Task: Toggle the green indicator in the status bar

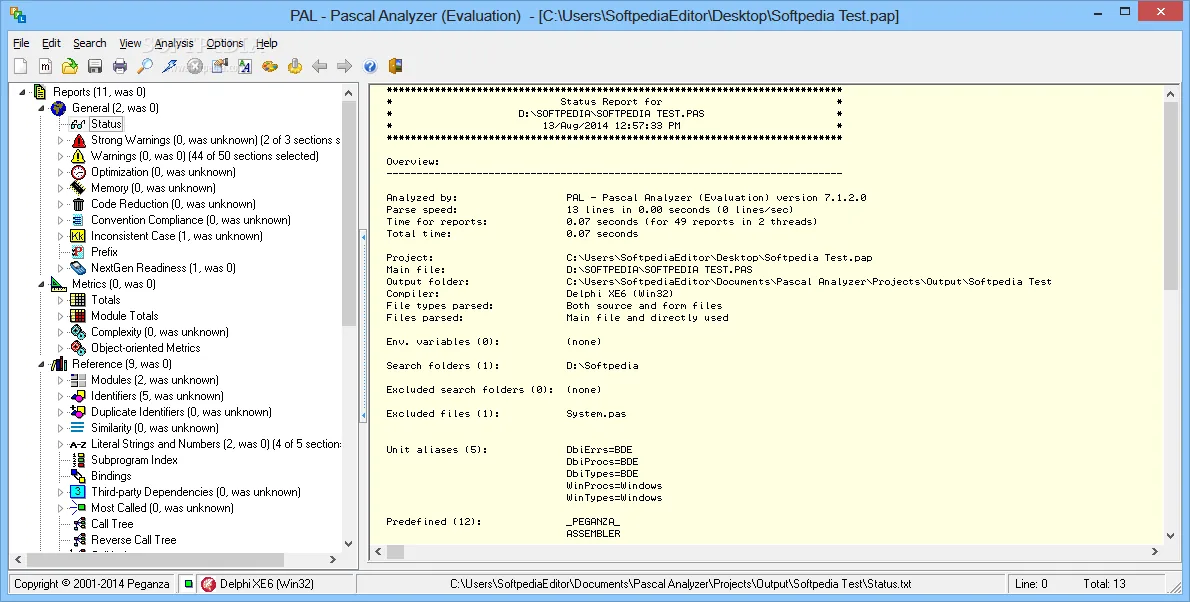Action: tap(188, 584)
